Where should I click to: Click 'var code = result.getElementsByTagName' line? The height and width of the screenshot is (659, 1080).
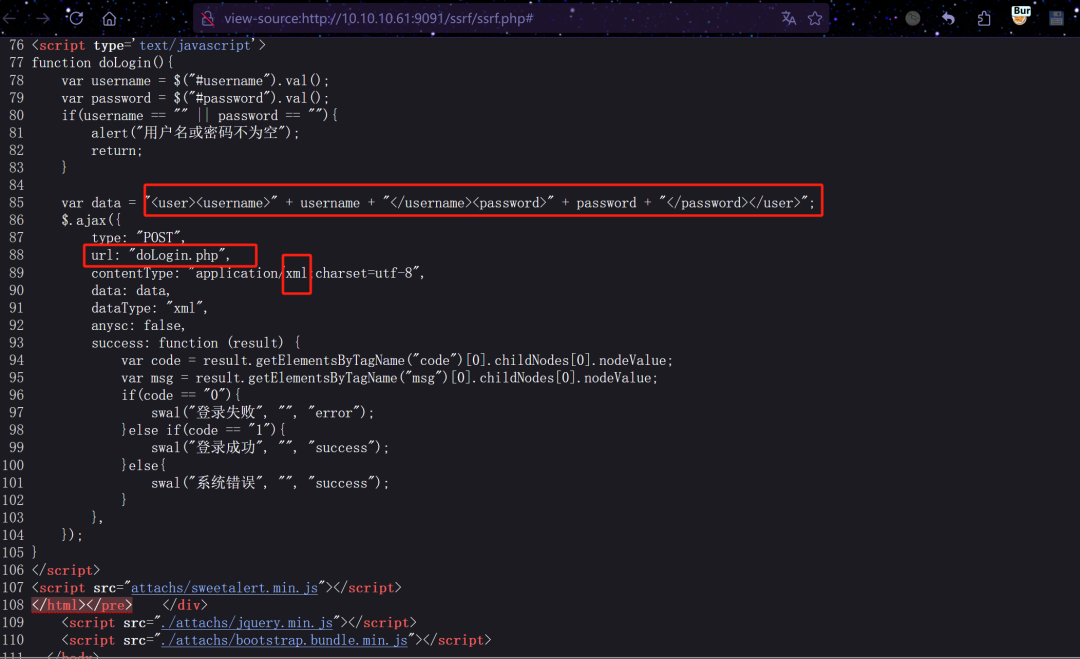coord(397,360)
